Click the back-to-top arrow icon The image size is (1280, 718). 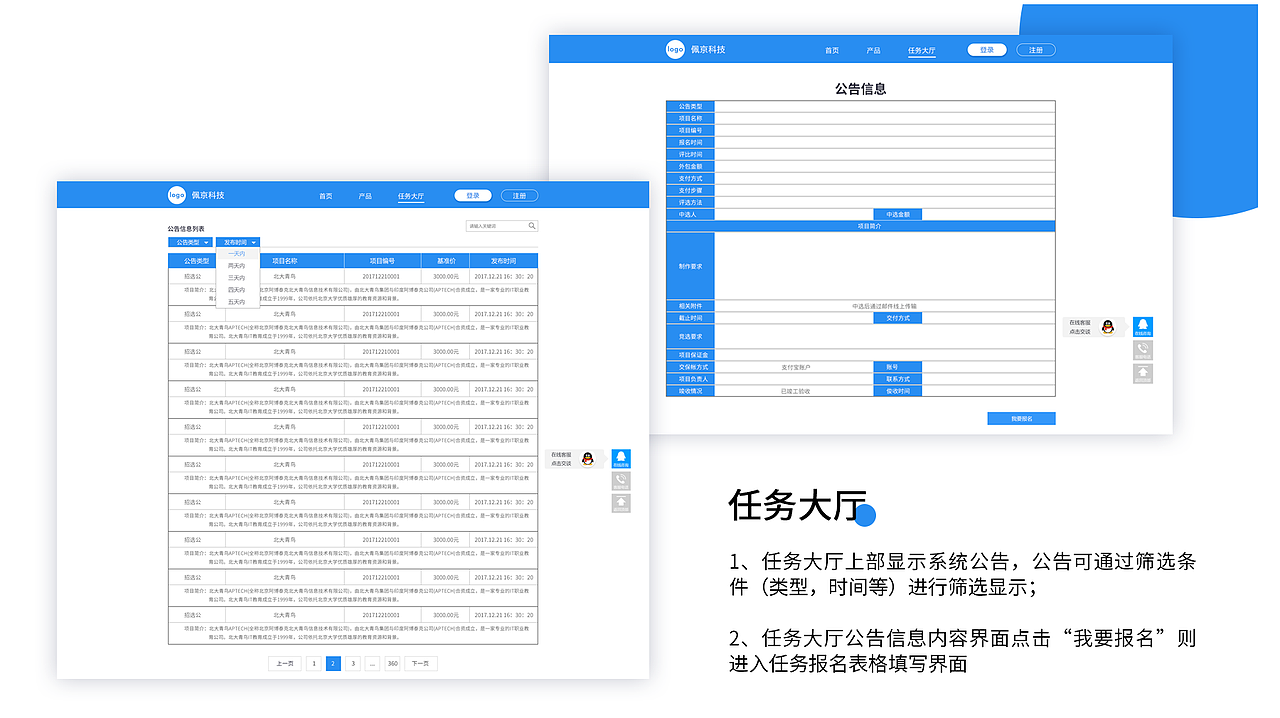pos(620,503)
